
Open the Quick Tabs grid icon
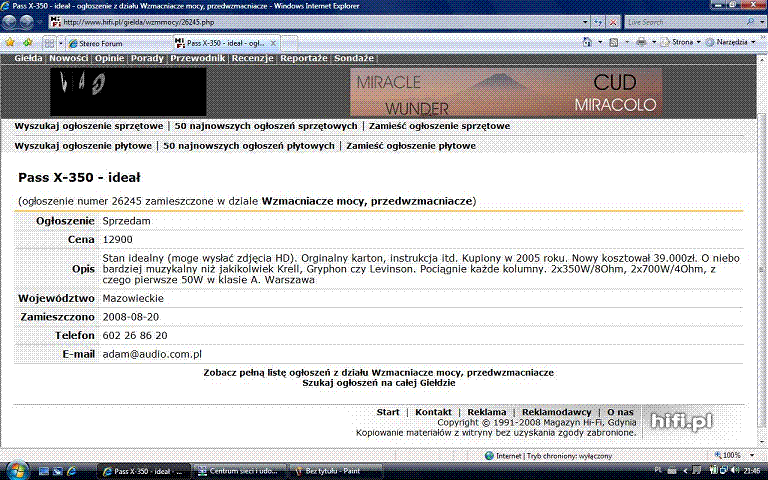coord(49,43)
